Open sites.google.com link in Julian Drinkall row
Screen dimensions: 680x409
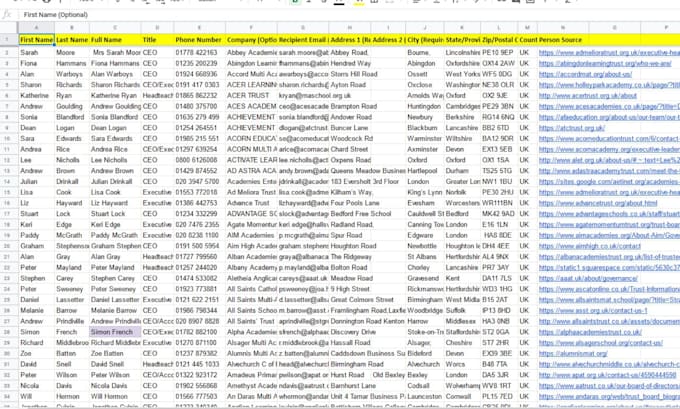609,182
